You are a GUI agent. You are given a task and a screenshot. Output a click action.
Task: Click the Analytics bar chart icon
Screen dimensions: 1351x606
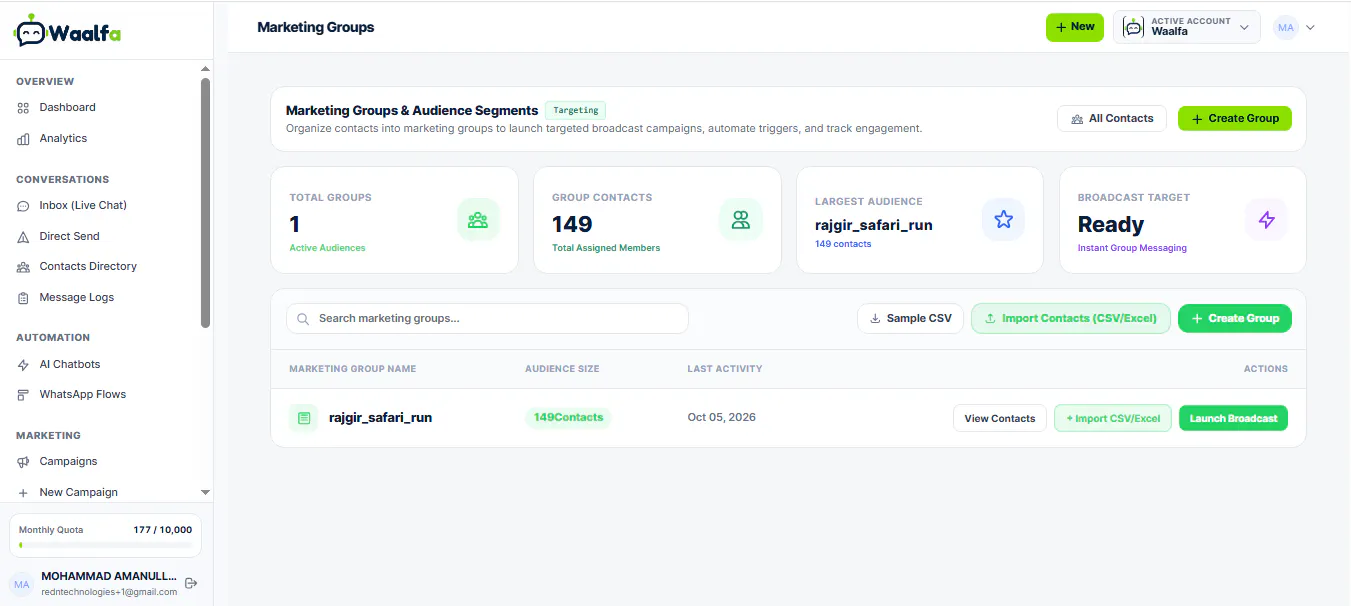pos(23,139)
